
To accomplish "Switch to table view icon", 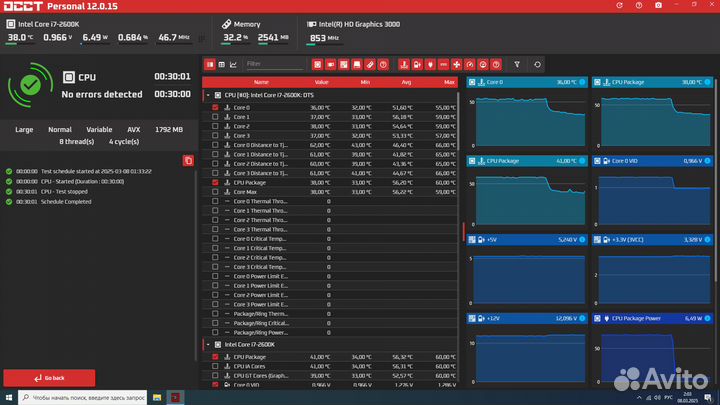I will 221,64.
